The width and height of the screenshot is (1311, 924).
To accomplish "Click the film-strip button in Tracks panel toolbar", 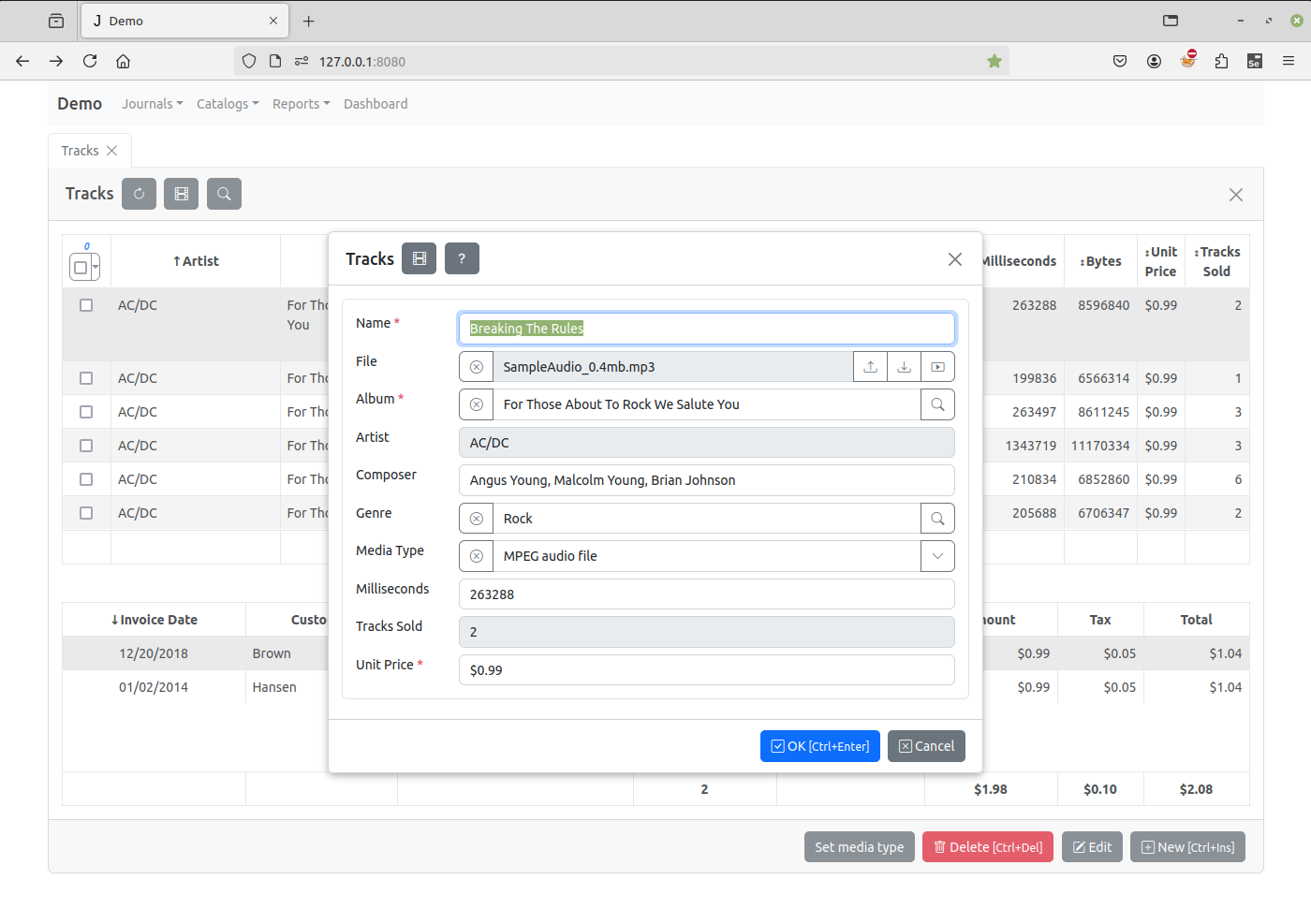I will pos(181,194).
